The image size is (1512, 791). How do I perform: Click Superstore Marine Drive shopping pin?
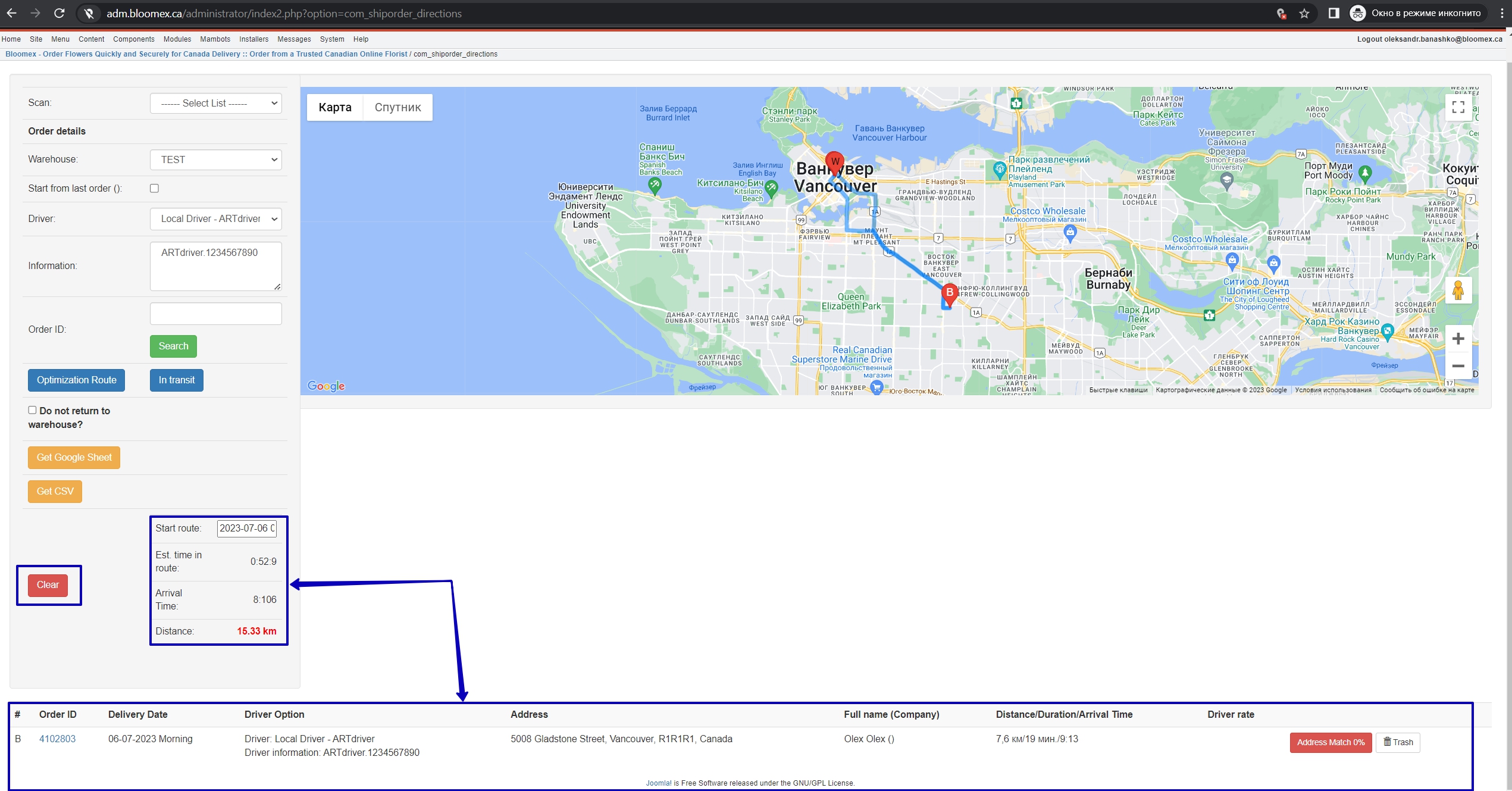tap(876, 387)
